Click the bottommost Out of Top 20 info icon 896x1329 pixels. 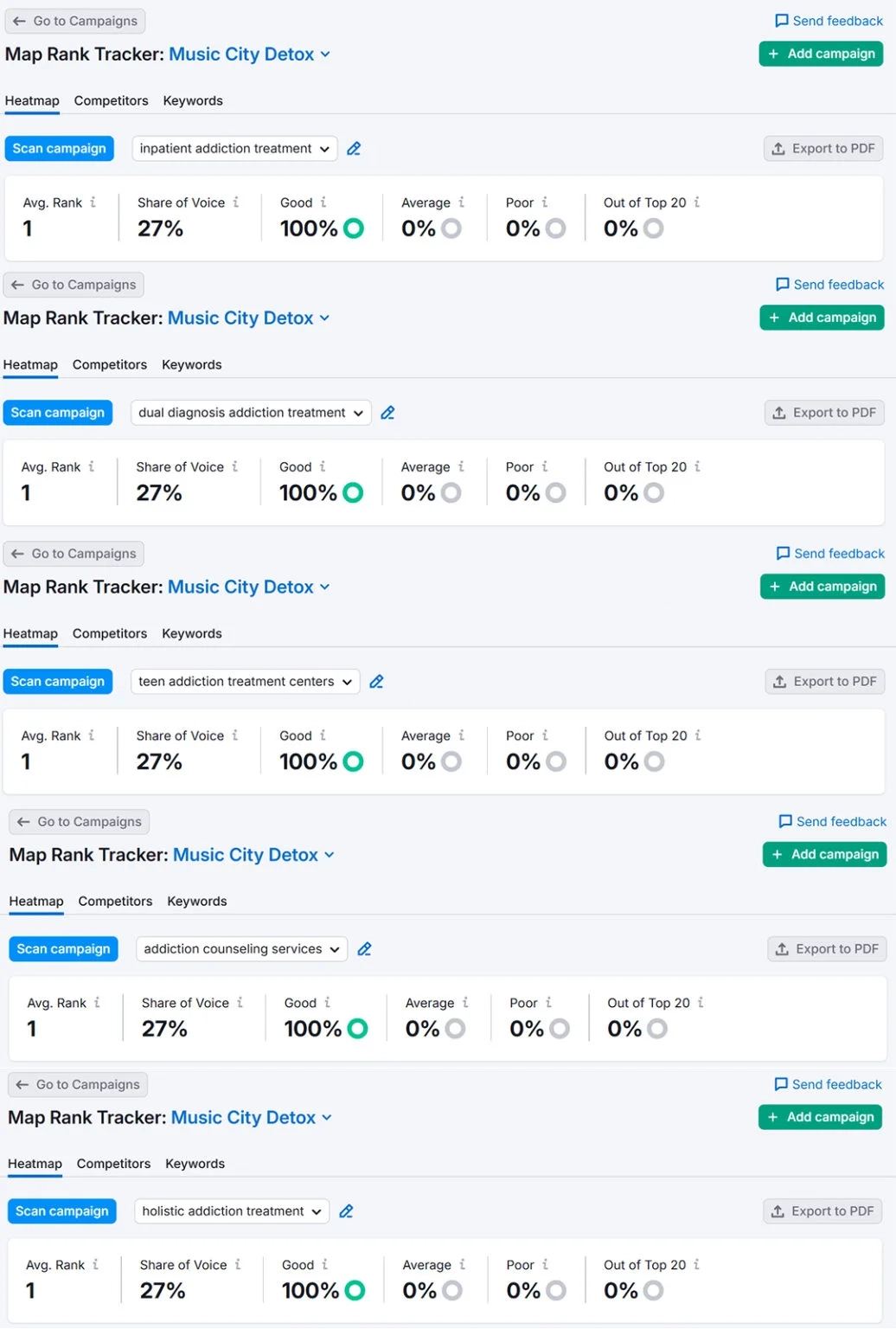point(697,1265)
